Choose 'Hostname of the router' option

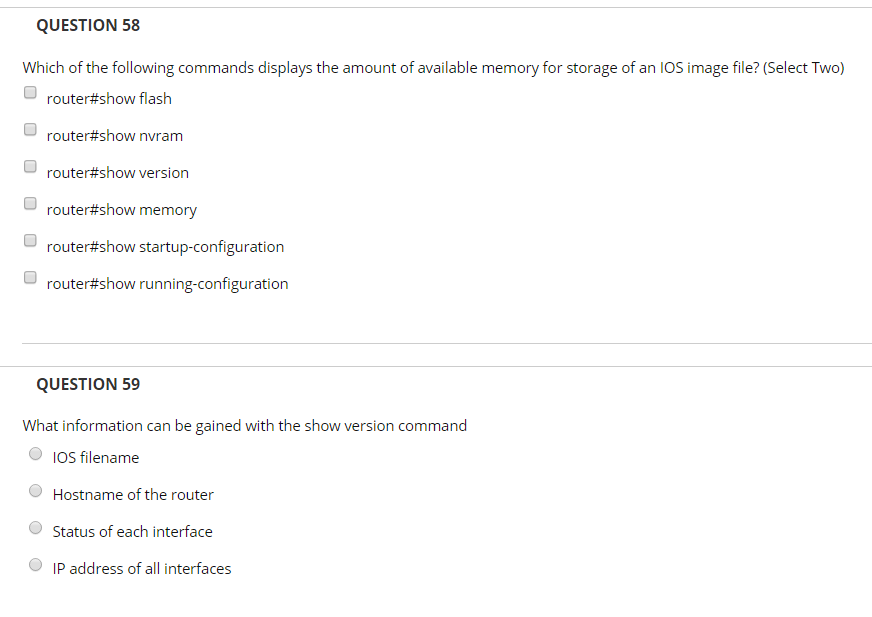coord(36,490)
